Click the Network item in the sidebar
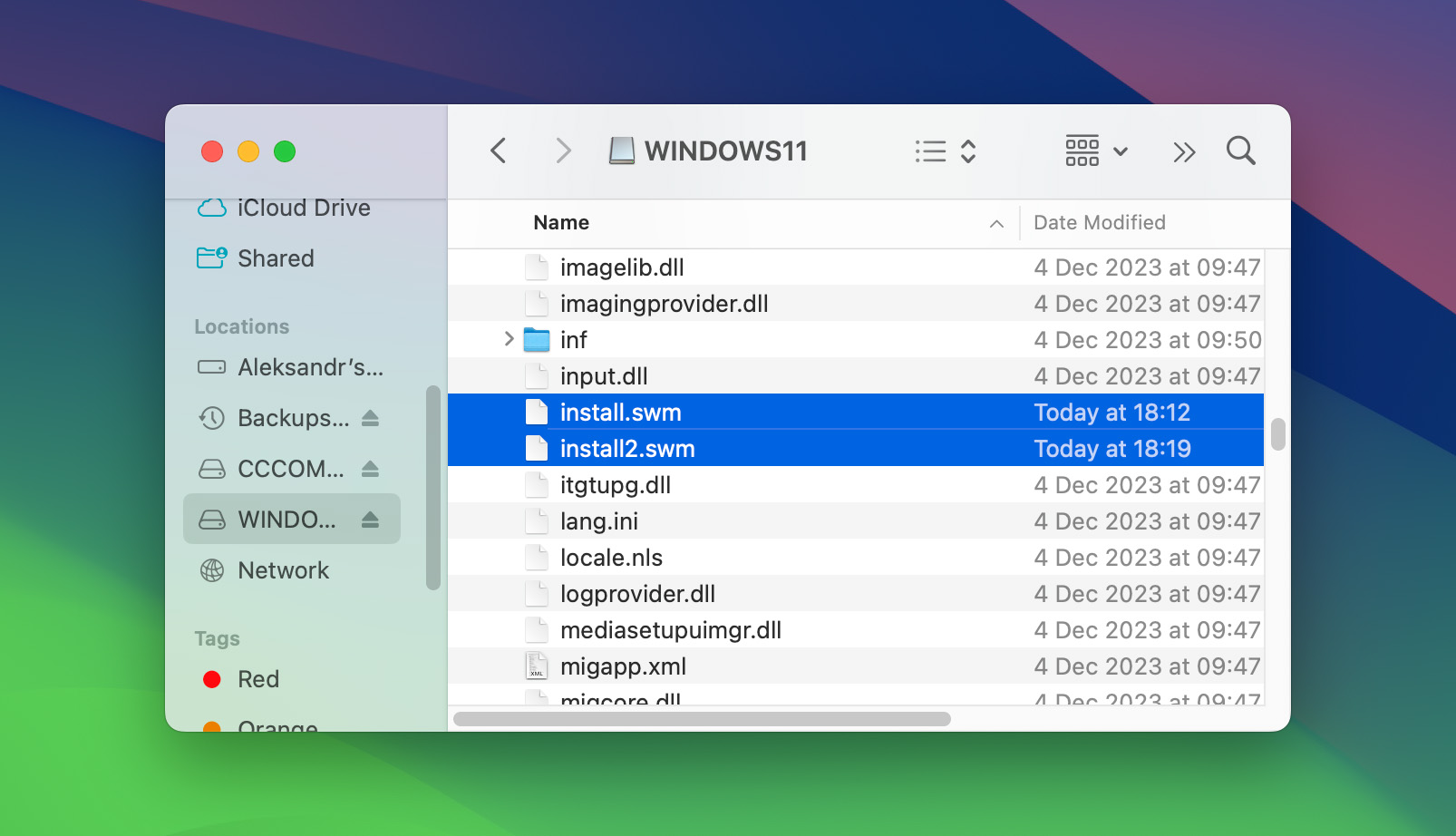 (283, 570)
